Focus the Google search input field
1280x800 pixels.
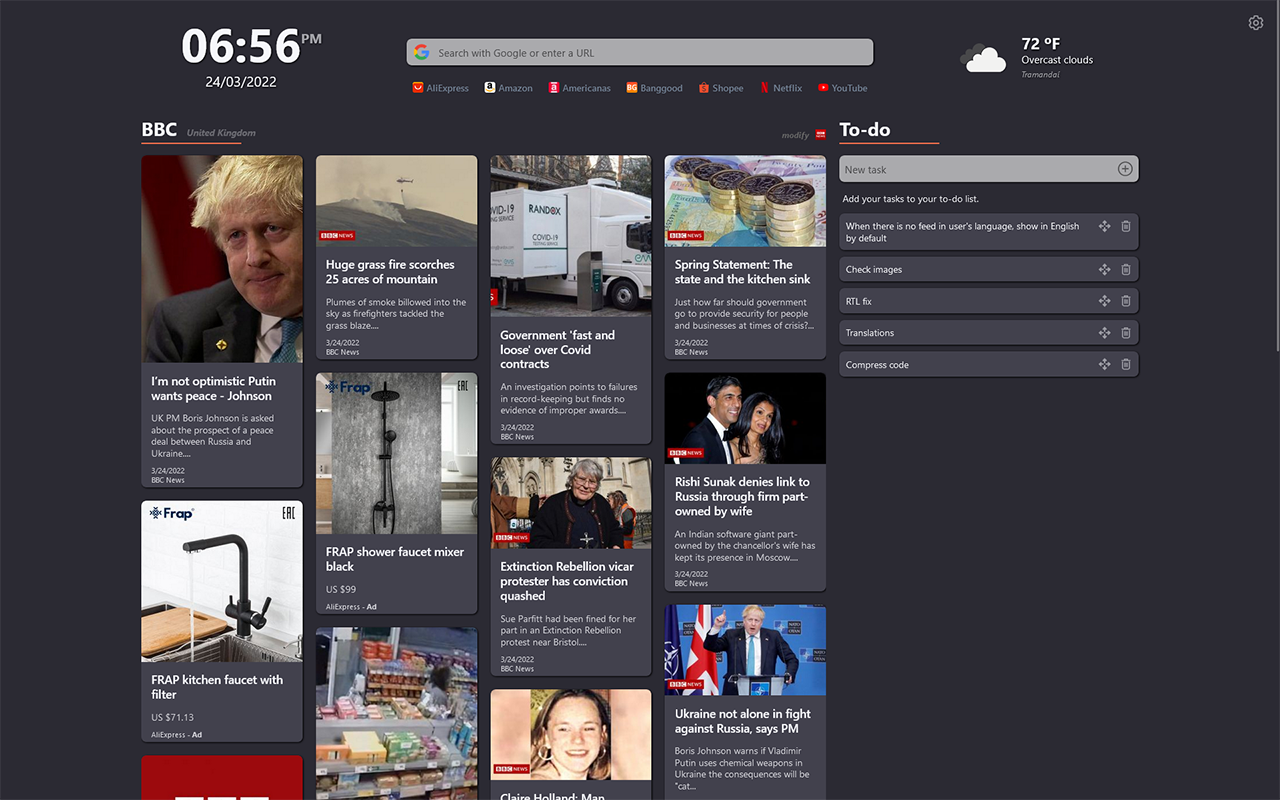(x=640, y=52)
